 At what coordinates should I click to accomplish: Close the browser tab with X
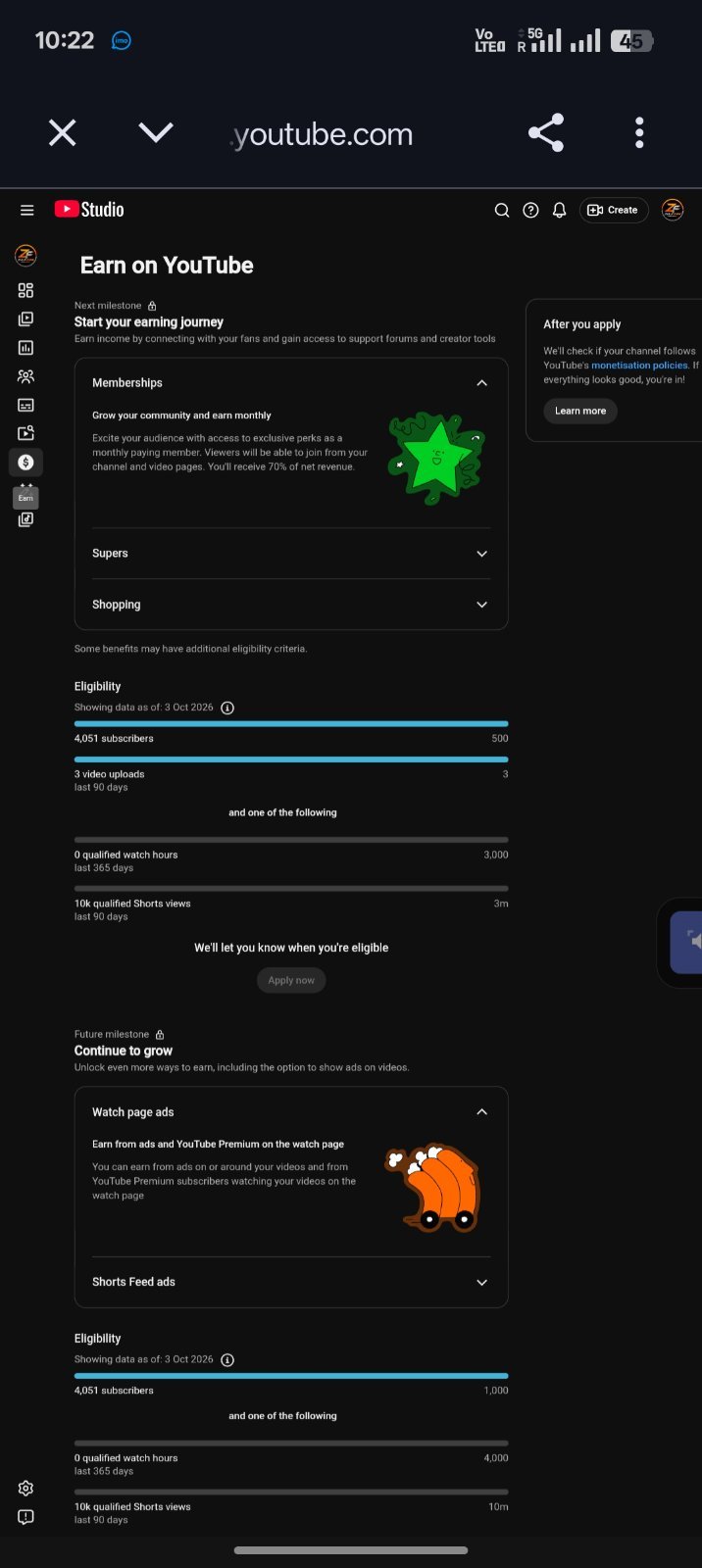coord(63,132)
